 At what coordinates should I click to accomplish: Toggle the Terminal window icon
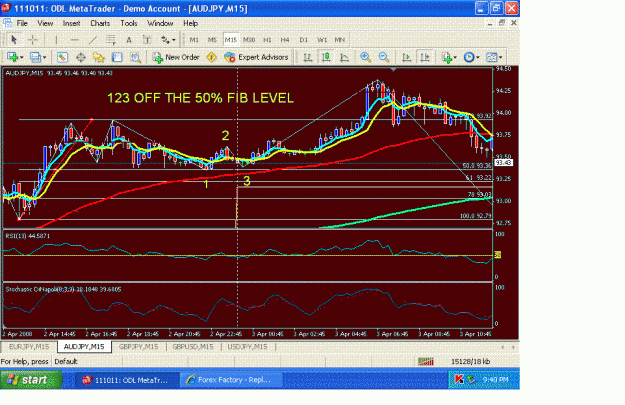click(x=117, y=57)
